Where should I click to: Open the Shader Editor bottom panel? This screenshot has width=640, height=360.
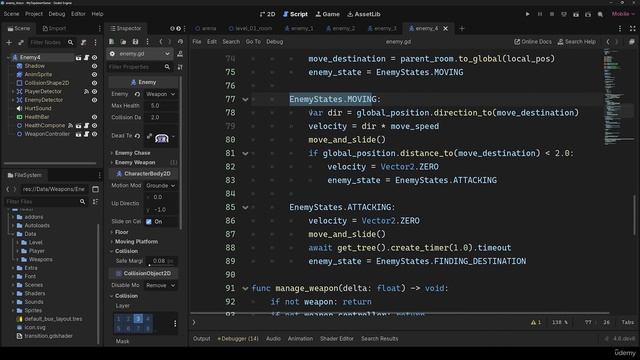[x=337, y=339]
